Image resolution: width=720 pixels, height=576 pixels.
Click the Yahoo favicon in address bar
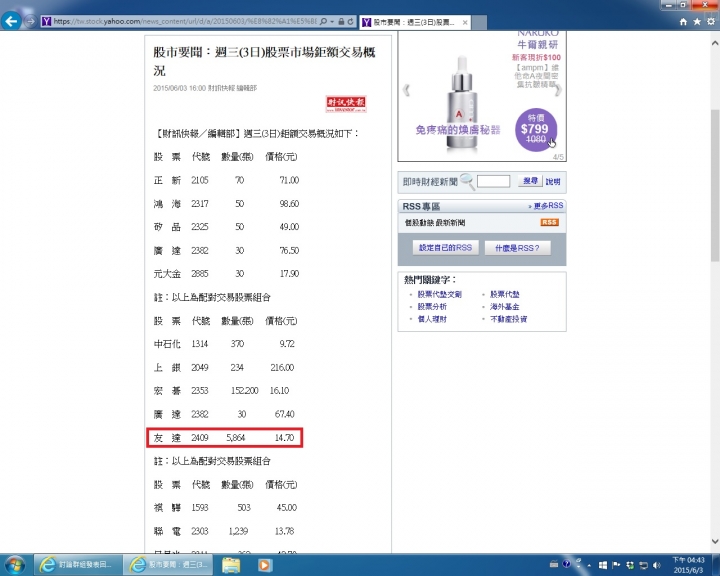46,22
